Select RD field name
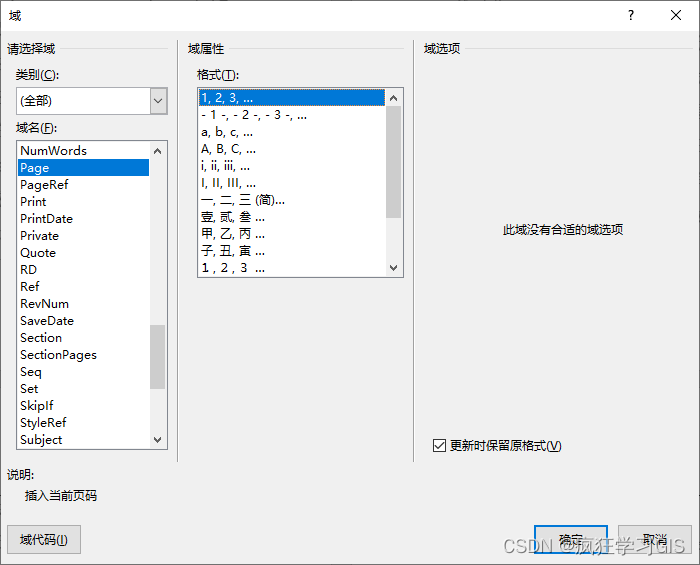Viewport: 700px width, 565px height. (83, 270)
